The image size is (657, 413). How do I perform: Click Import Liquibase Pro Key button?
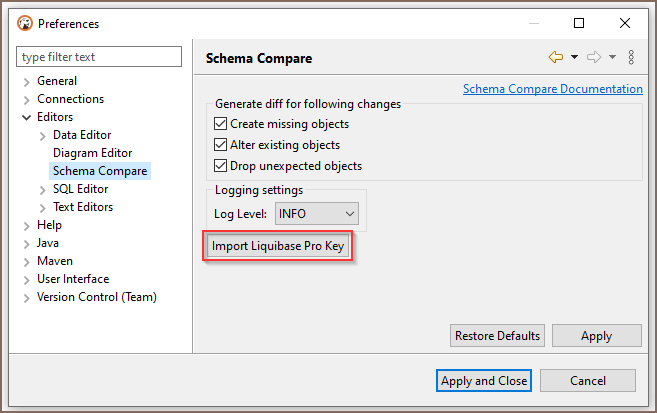[x=278, y=246]
